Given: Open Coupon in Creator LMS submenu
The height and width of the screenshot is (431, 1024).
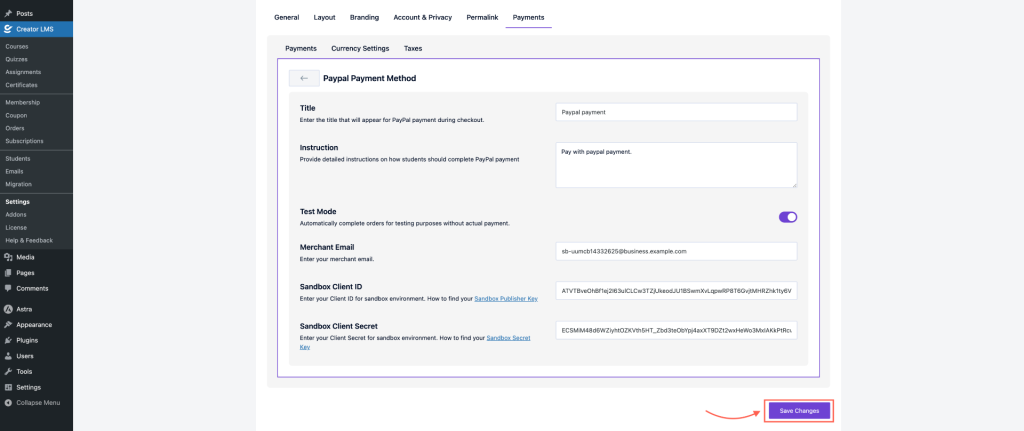Looking at the screenshot, I should (x=16, y=115).
